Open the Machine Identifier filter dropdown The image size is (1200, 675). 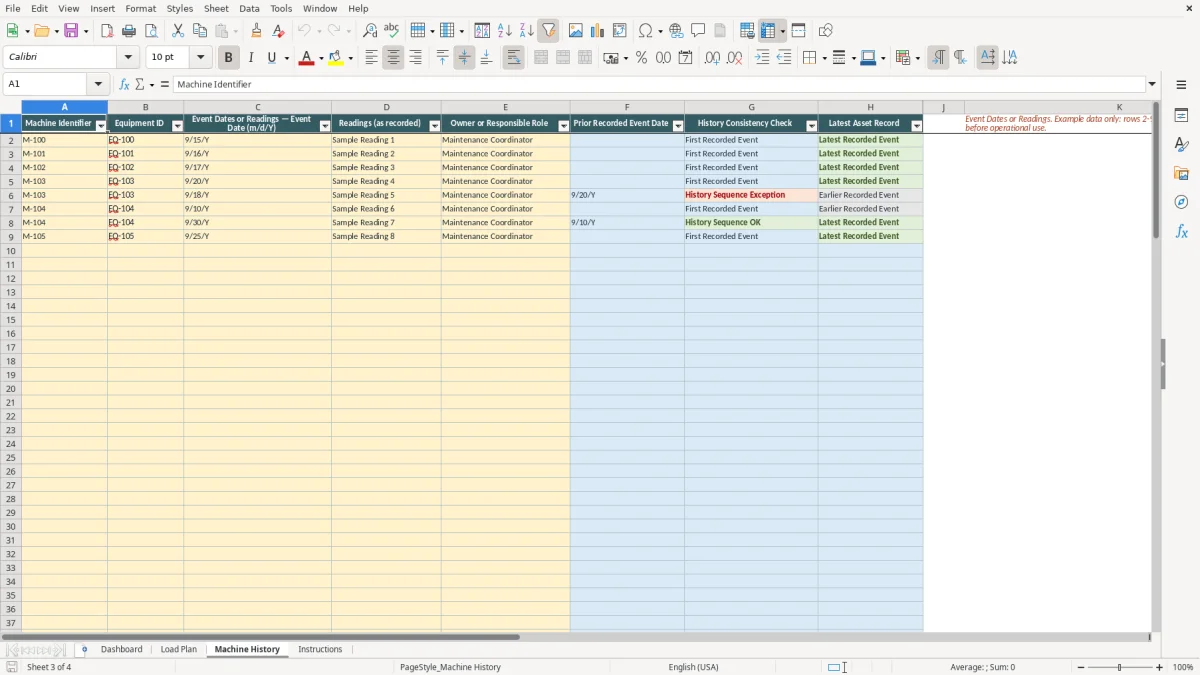pos(101,126)
